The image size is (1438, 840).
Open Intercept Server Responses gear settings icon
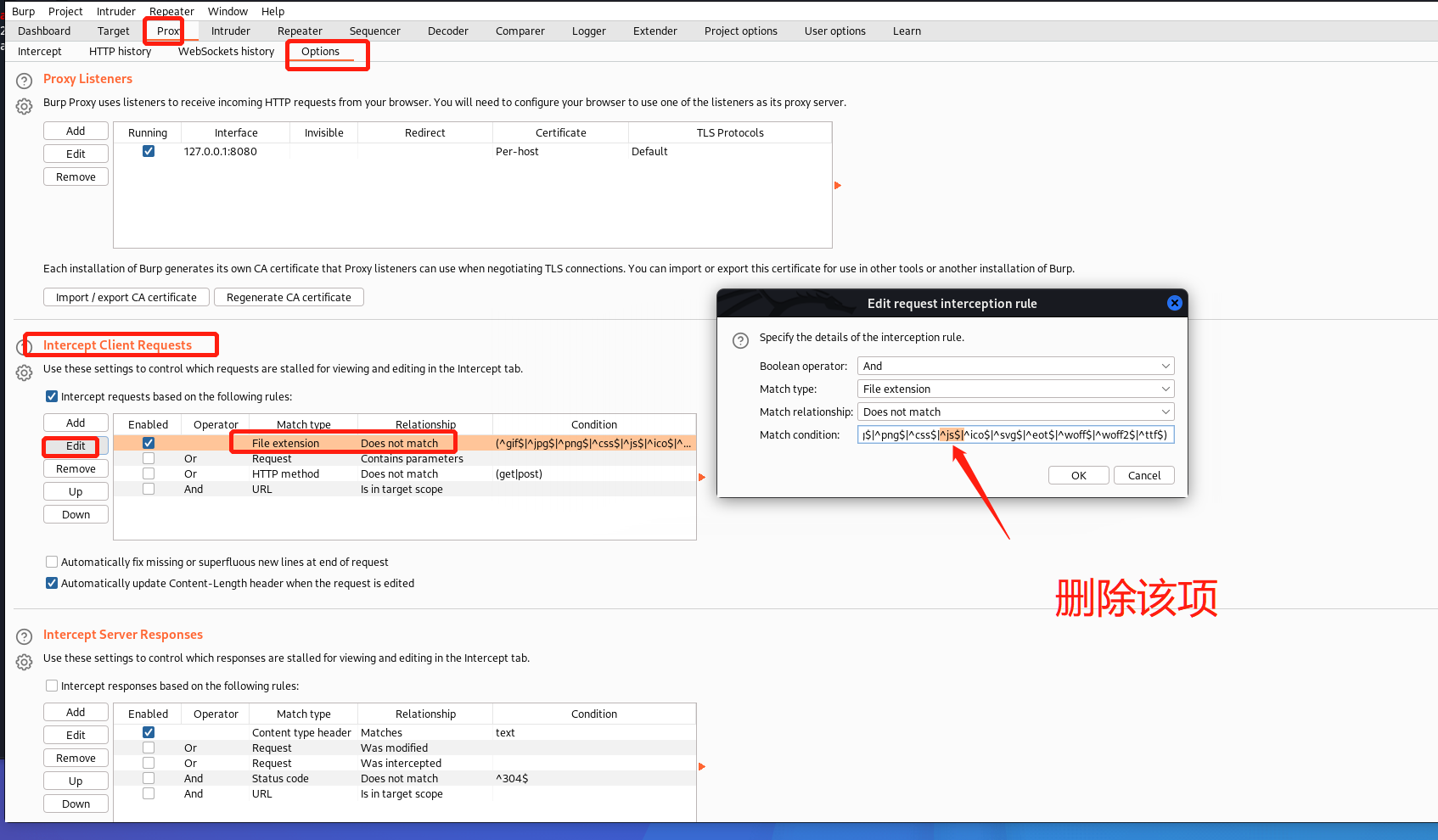pos(25,662)
